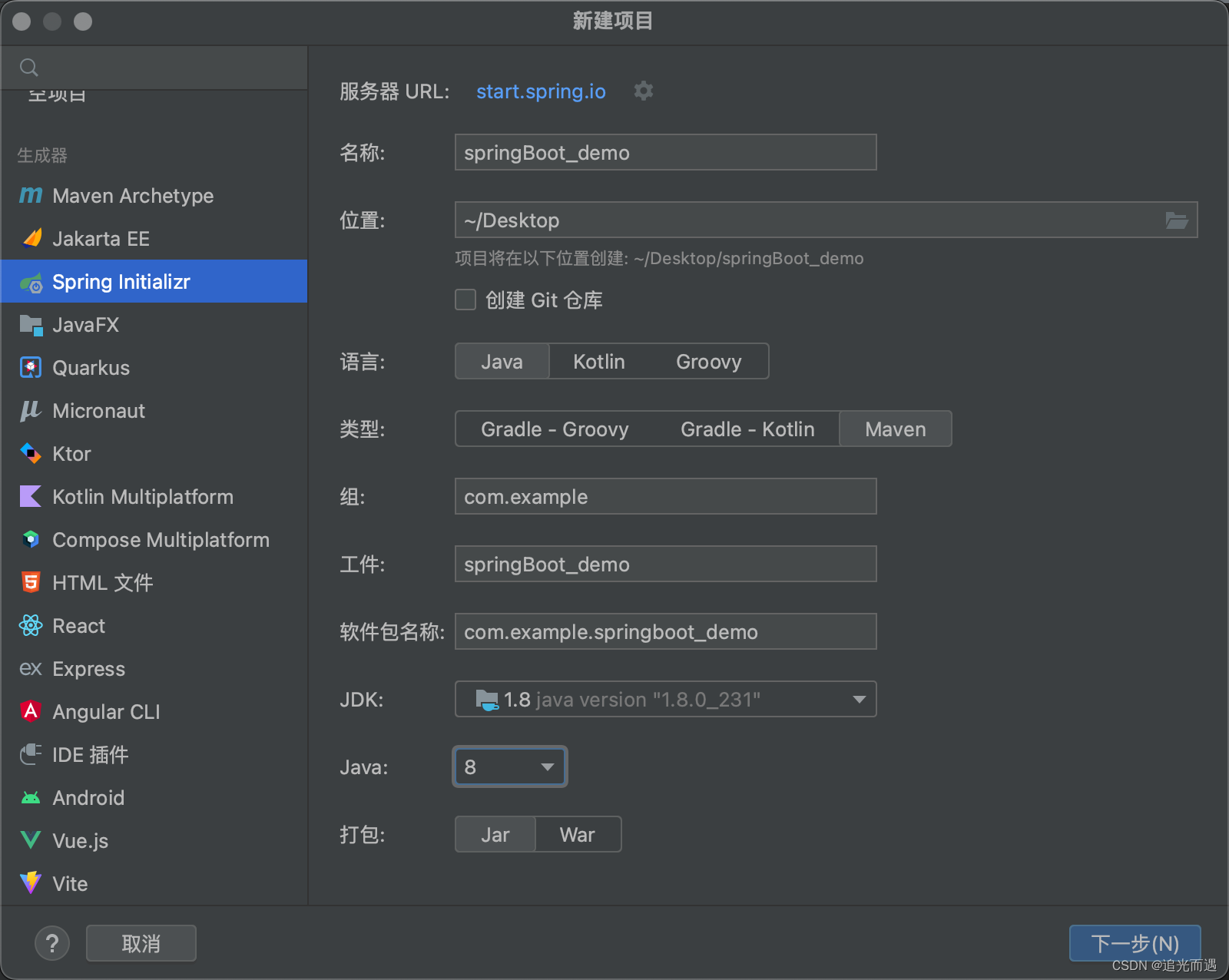
Task: Click the Express ex icon
Action: click(x=31, y=669)
